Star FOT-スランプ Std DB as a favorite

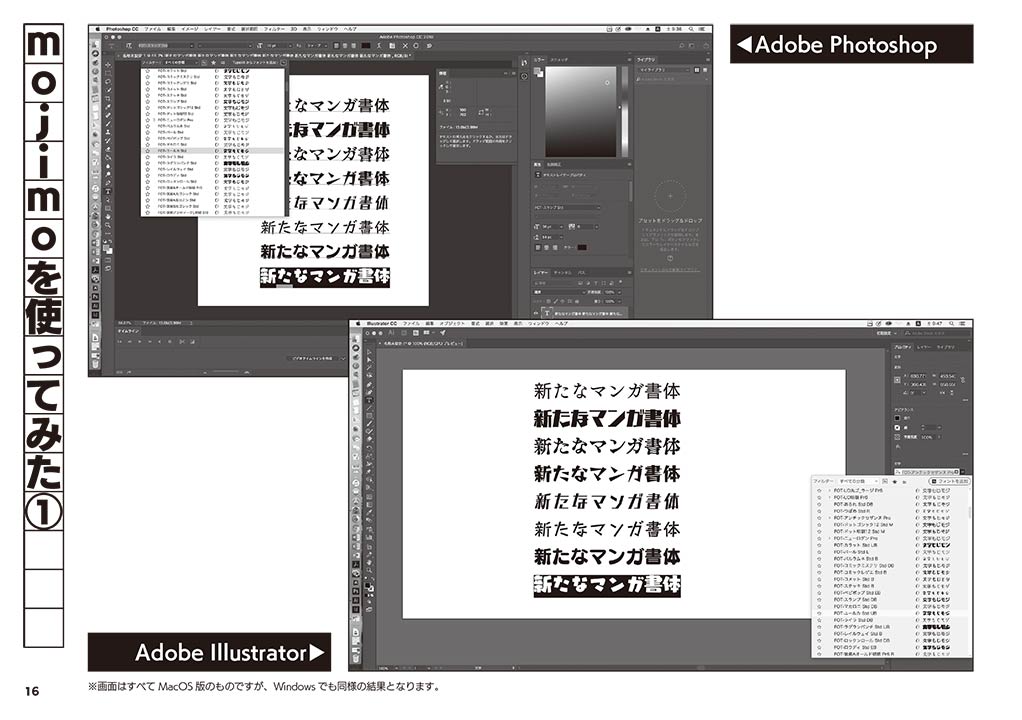[x=819, y=600]
